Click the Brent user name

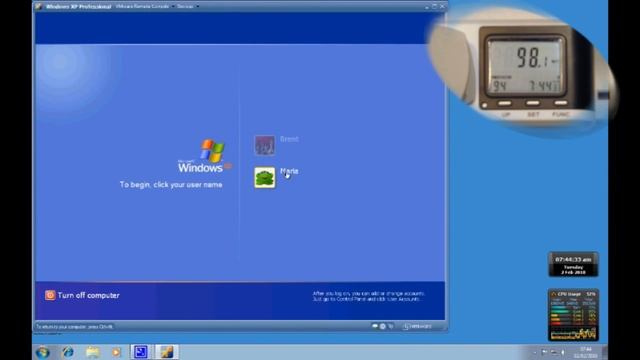289,139
